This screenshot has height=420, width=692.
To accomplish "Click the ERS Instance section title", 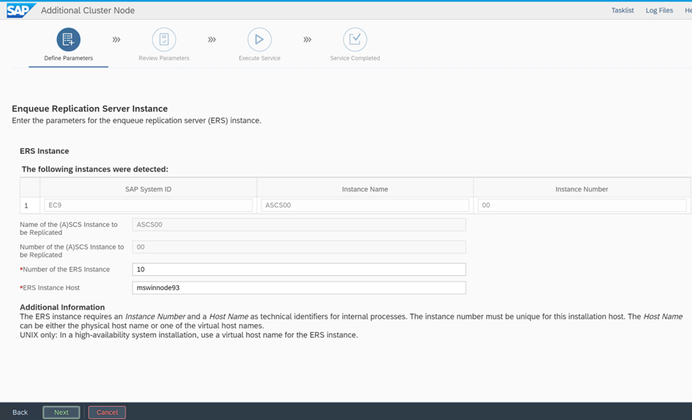I will click(x=44, y=151).
